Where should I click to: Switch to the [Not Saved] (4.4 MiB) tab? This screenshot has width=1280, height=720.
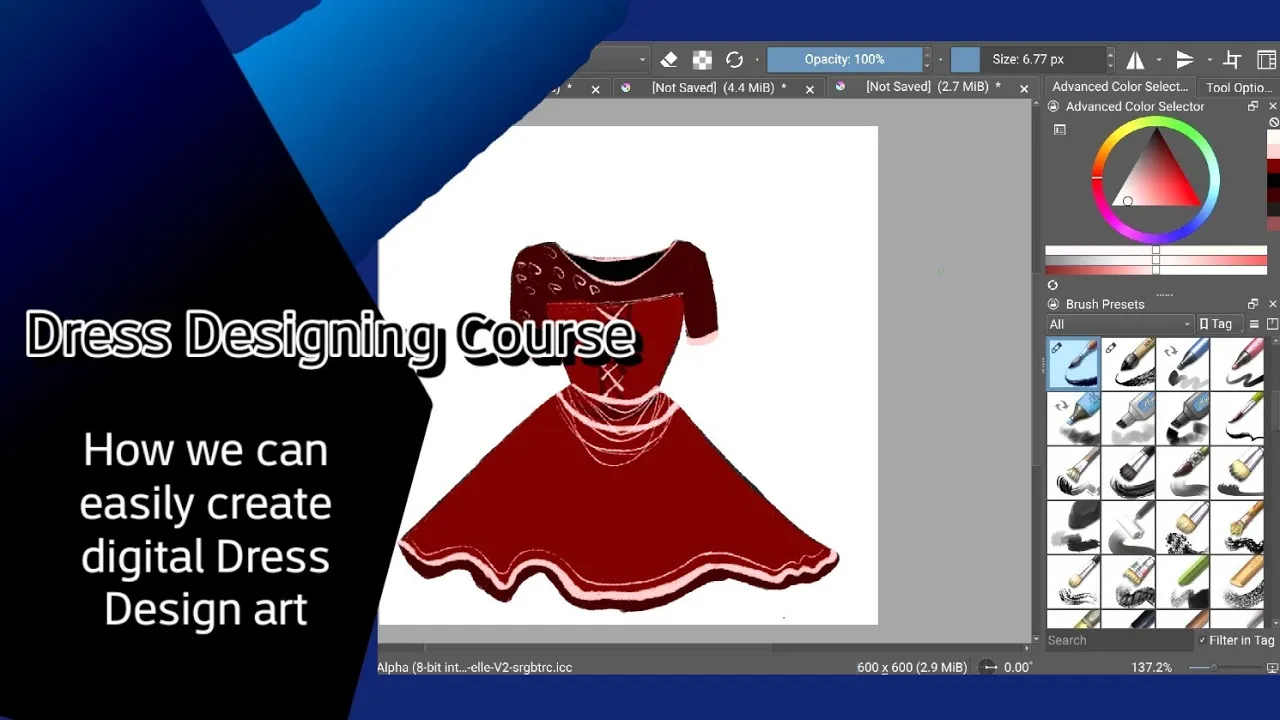coord(718,88)
